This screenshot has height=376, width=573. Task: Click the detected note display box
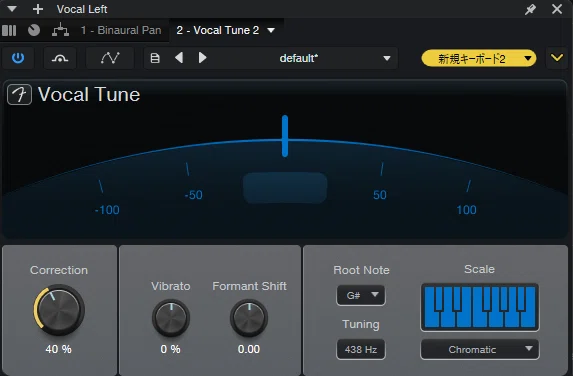coord(285,188)
